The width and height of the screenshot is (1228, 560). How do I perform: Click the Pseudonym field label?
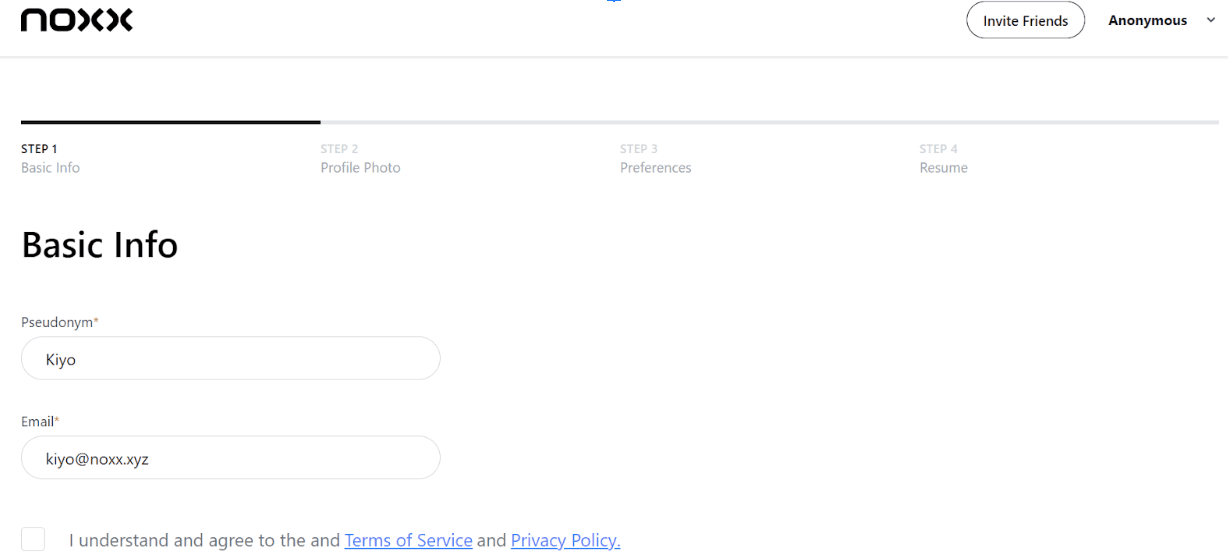pyautogui.click(x=59, y=322)
